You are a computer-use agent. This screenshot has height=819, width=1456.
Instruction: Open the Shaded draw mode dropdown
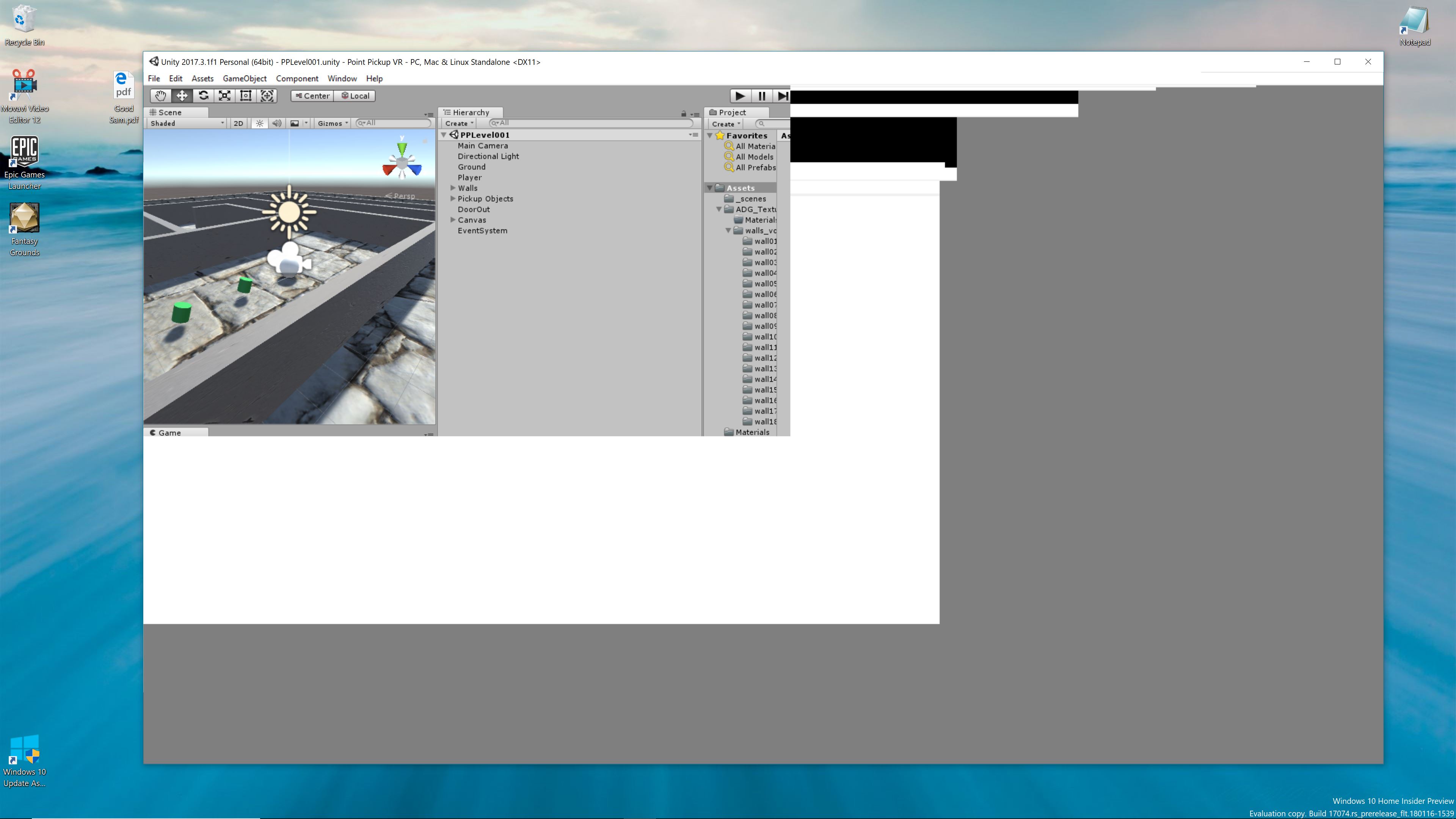point(185,122)
